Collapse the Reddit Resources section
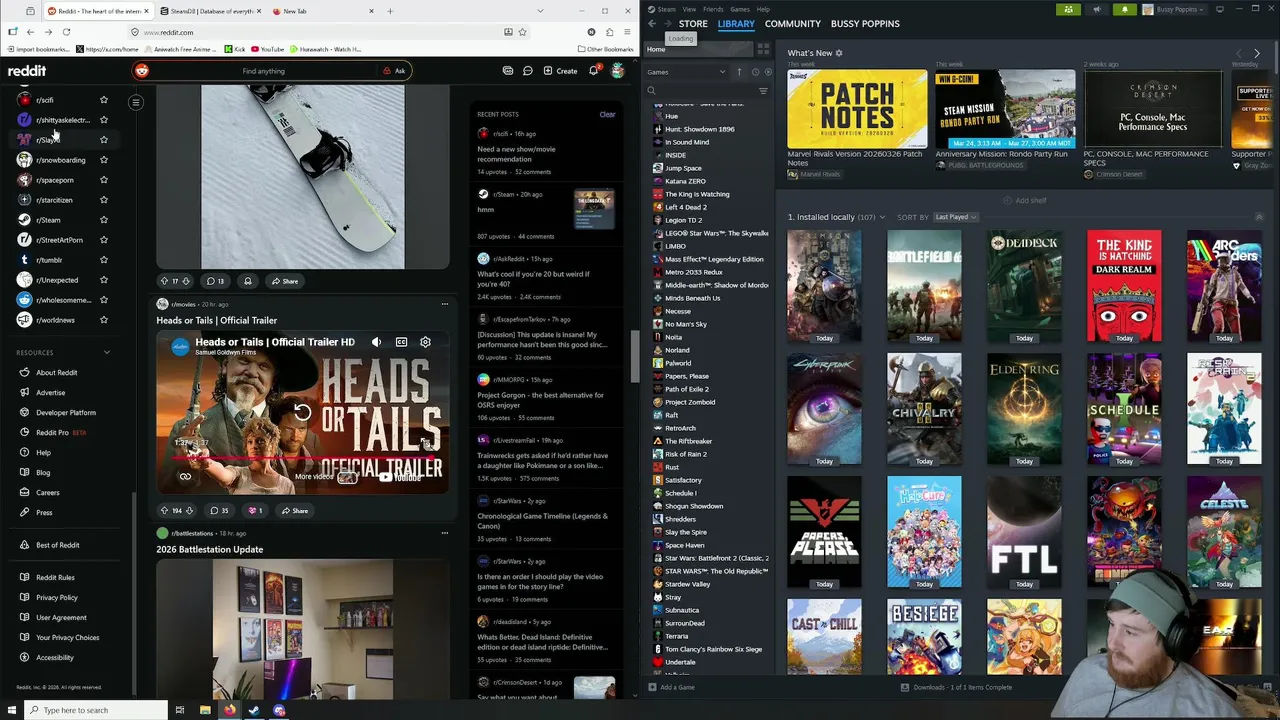1280x720 pixels. (107, 352)
